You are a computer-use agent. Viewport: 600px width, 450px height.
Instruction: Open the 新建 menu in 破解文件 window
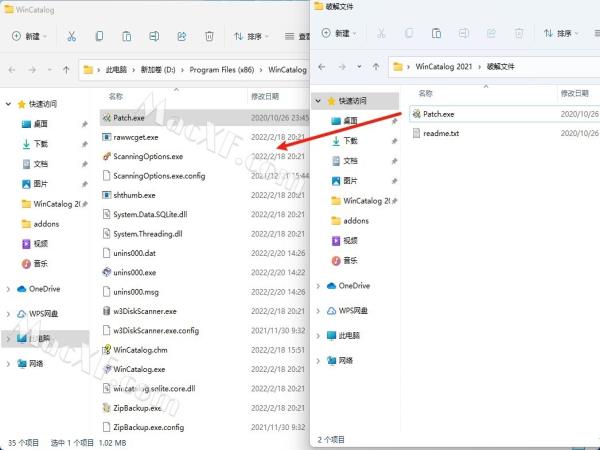point(339,33)
